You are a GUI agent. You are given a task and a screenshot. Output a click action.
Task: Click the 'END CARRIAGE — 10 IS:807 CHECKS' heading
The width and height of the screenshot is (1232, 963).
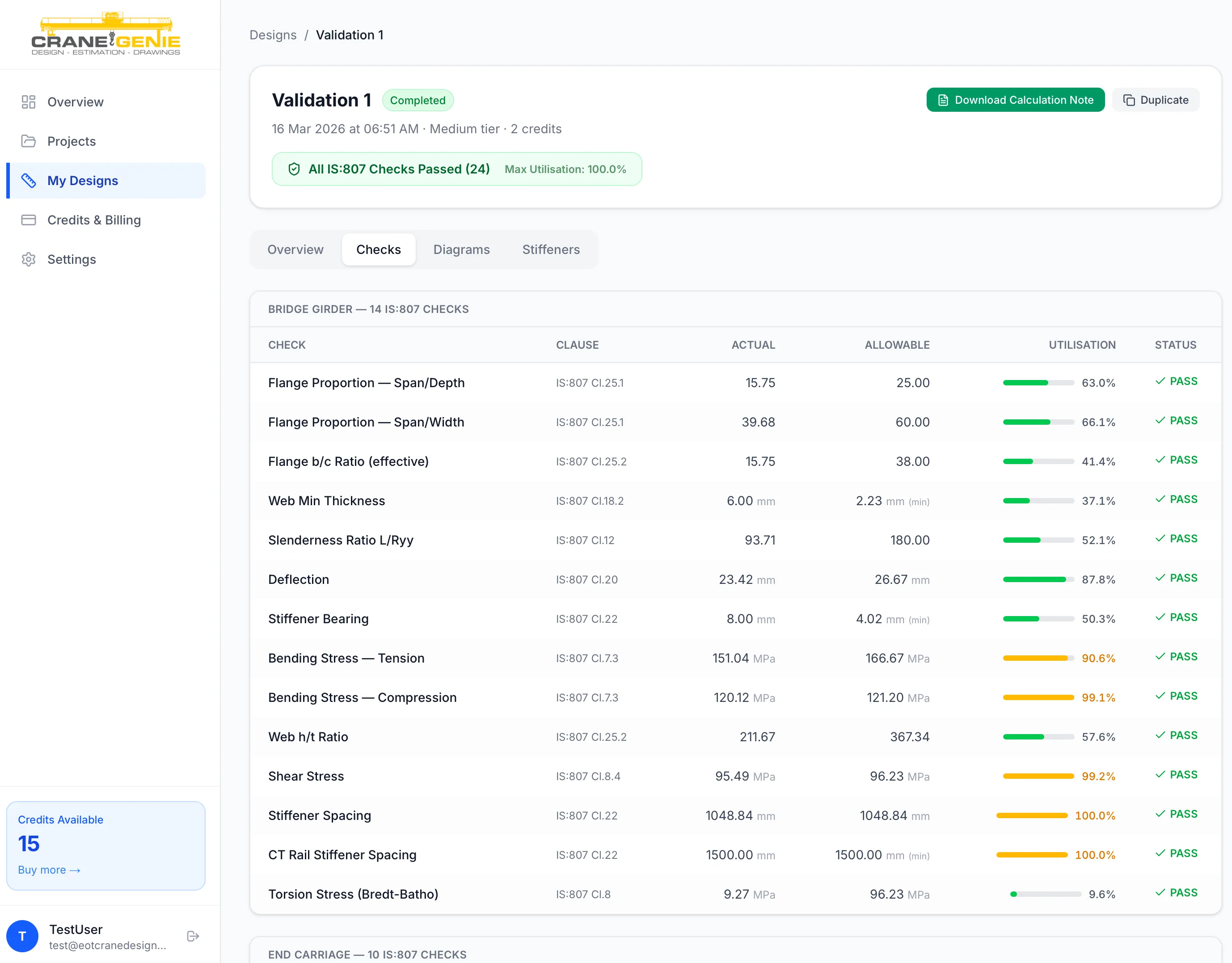(367, 954)
